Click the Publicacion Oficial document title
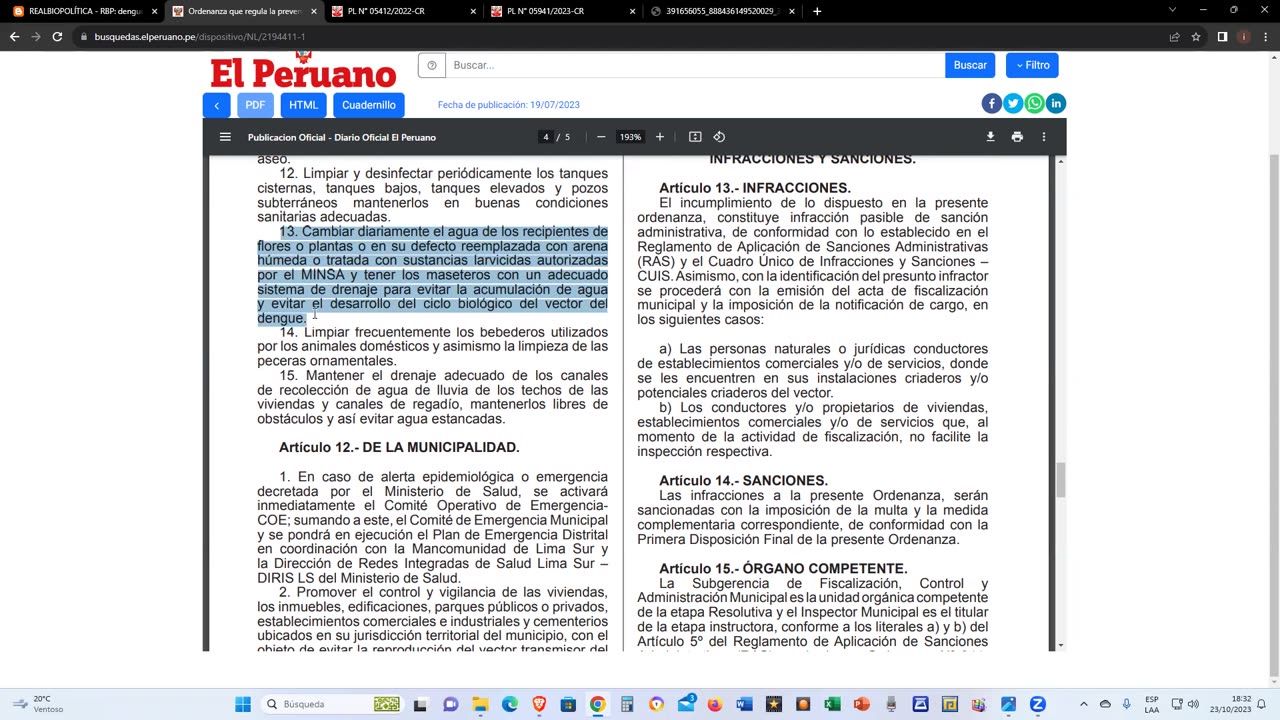 tap(342, 137)
